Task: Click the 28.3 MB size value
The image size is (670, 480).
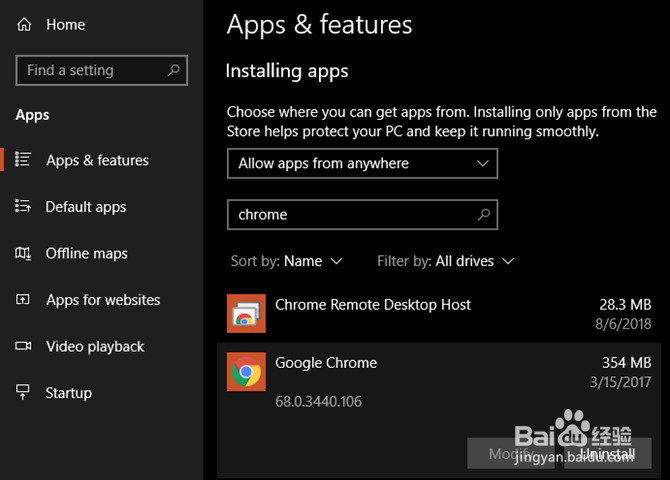Action: tap(625, 305)
